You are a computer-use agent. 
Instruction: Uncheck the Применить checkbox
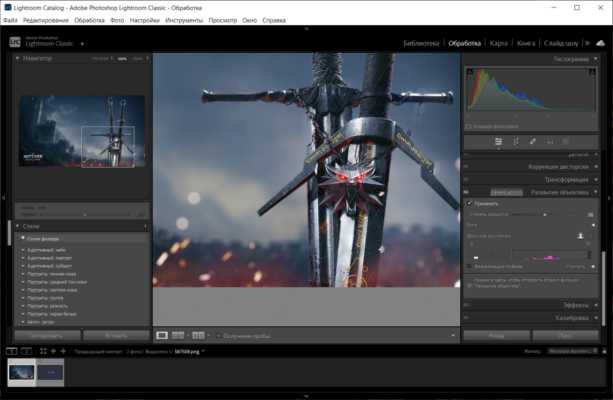(x=470, y=203)
